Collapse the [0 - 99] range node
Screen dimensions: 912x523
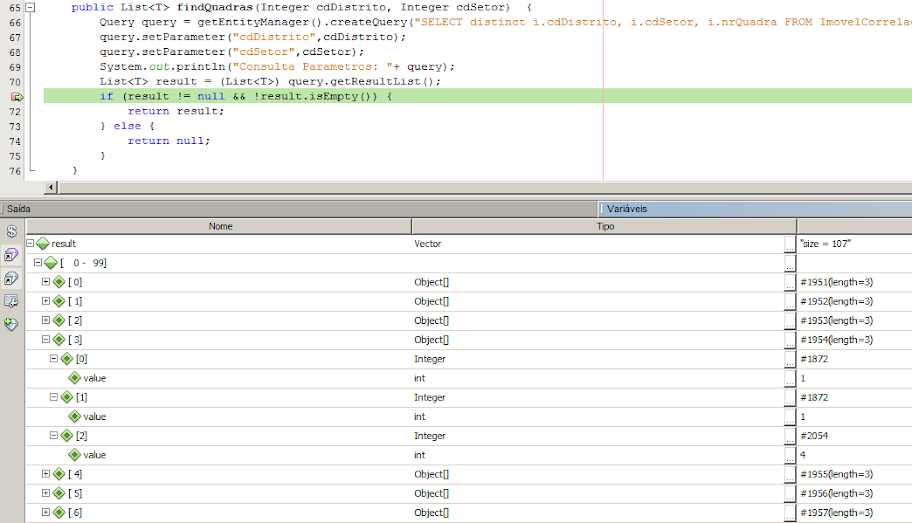click(x=38, y=263)
